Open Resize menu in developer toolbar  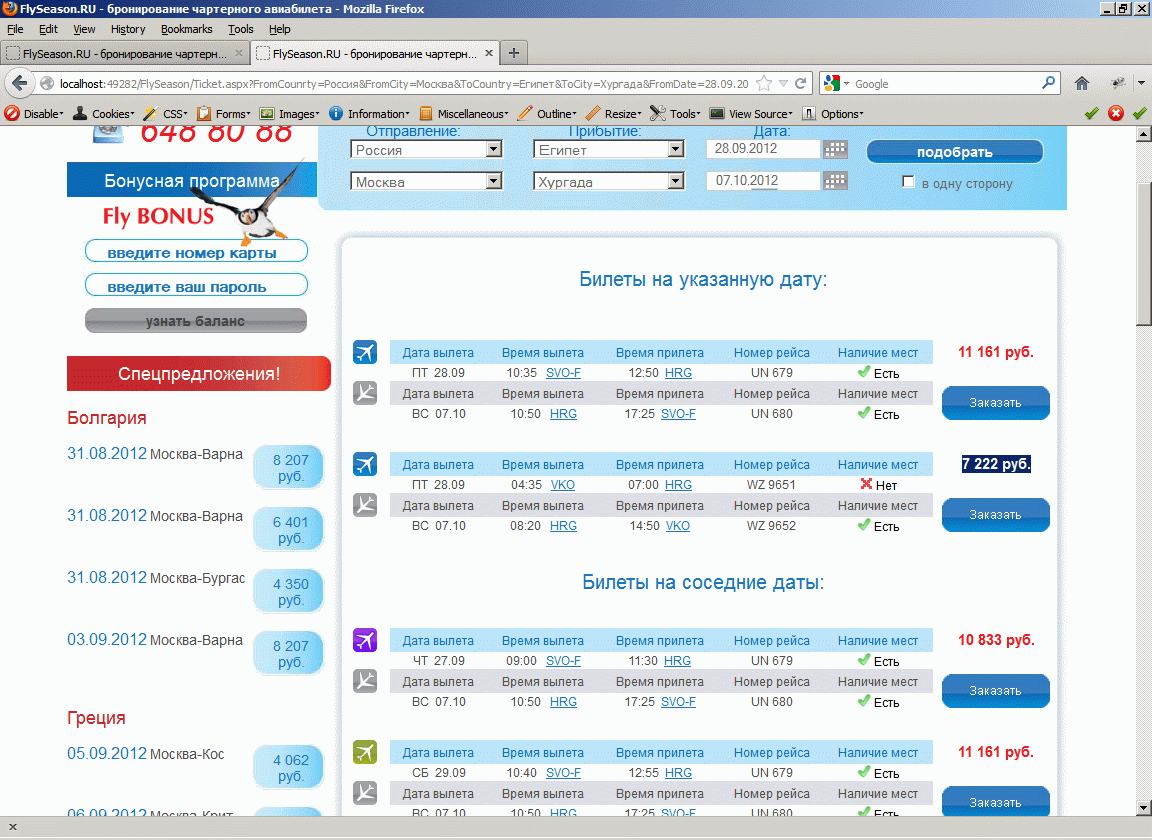613,114
